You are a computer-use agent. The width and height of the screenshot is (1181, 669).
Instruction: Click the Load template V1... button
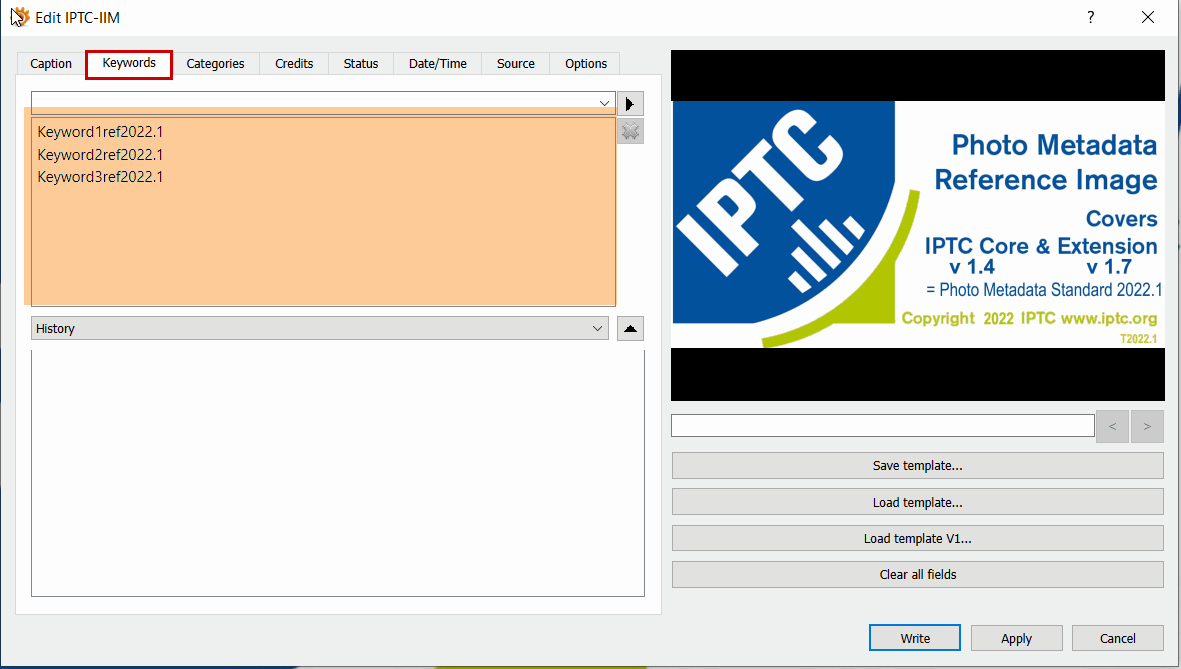click(x=917, y=539)
